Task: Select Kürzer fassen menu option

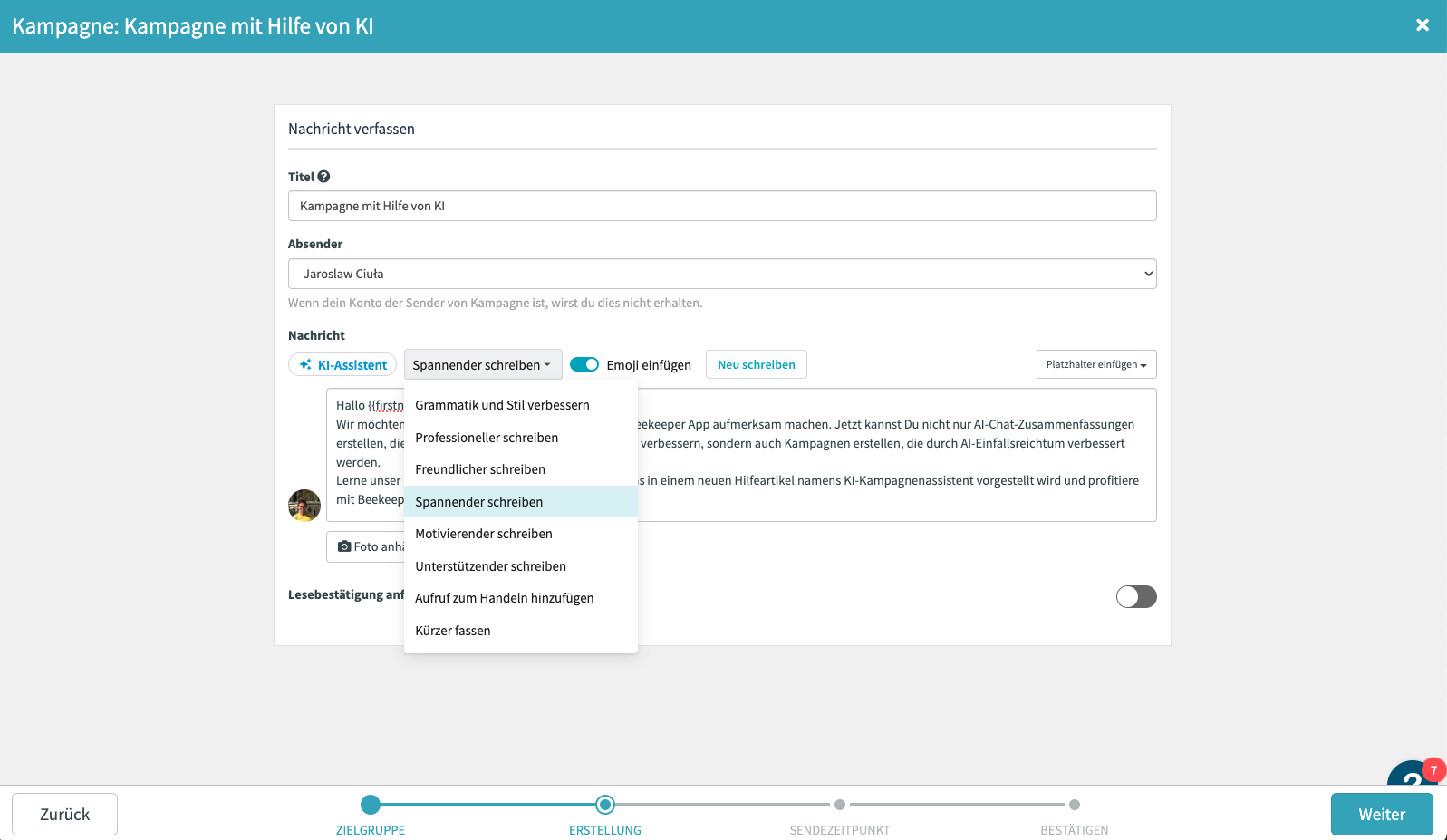Action: [x=453, y=631]
